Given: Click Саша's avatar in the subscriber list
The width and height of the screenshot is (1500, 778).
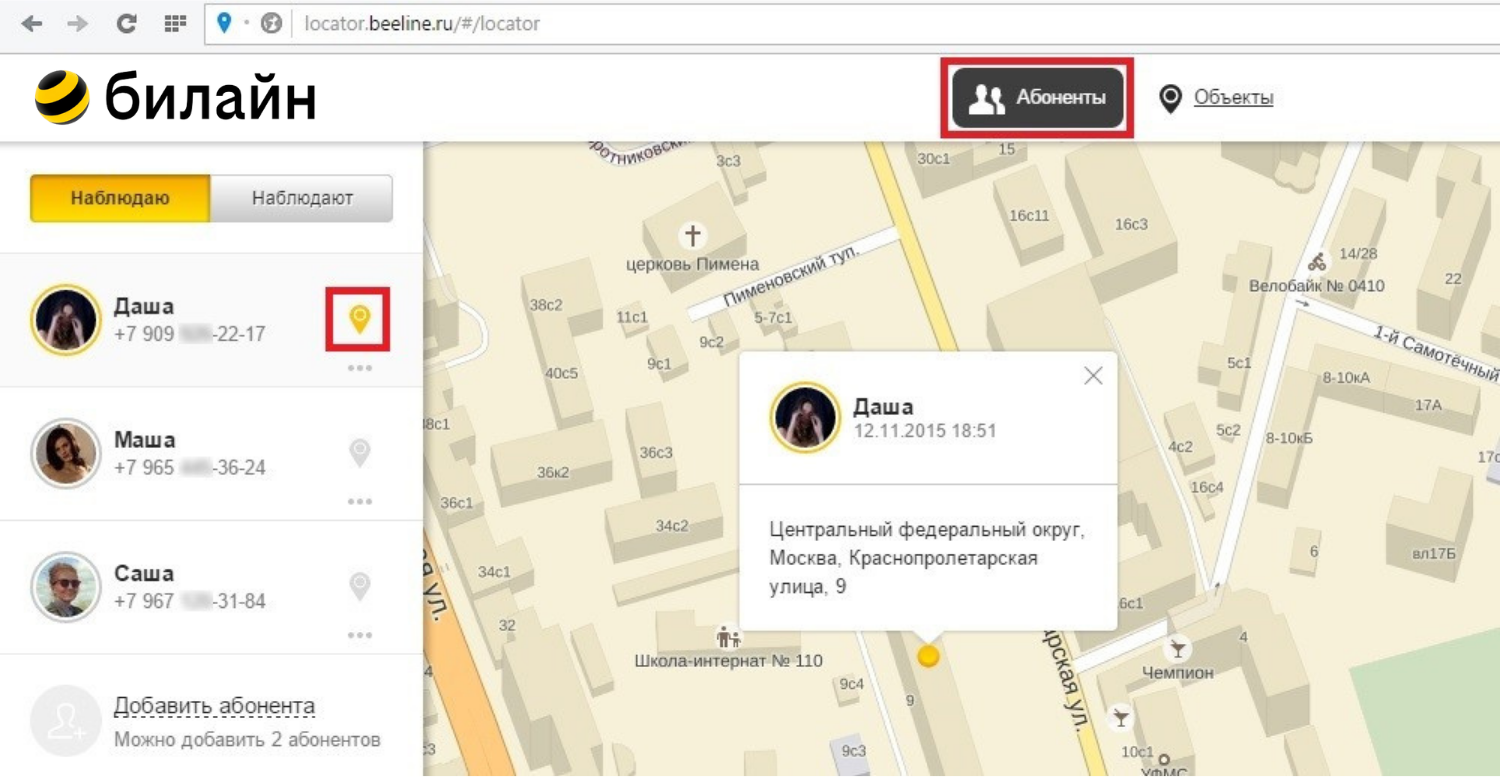Looking at the screenshot, I should coord(66,587).
